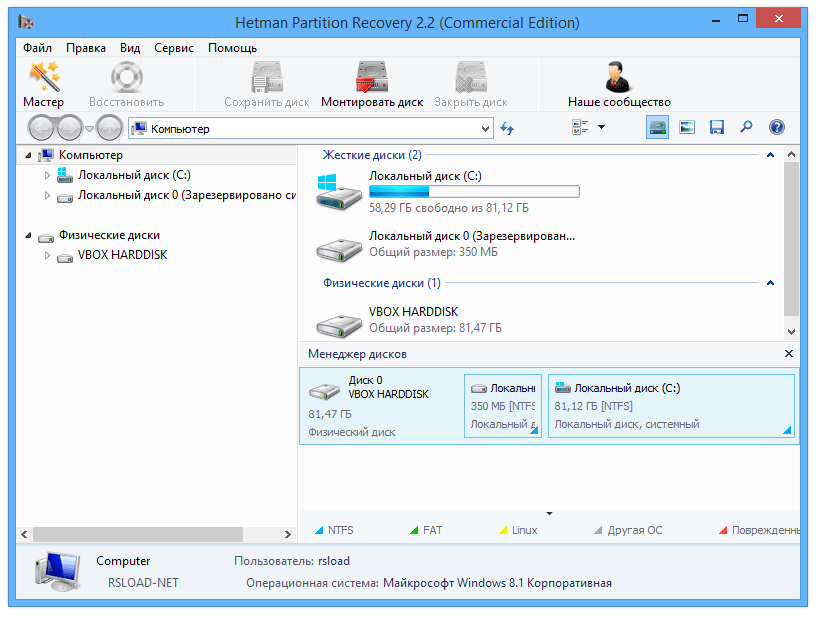
Task: Click the application icon in title bar
Action: coord(26,22)
